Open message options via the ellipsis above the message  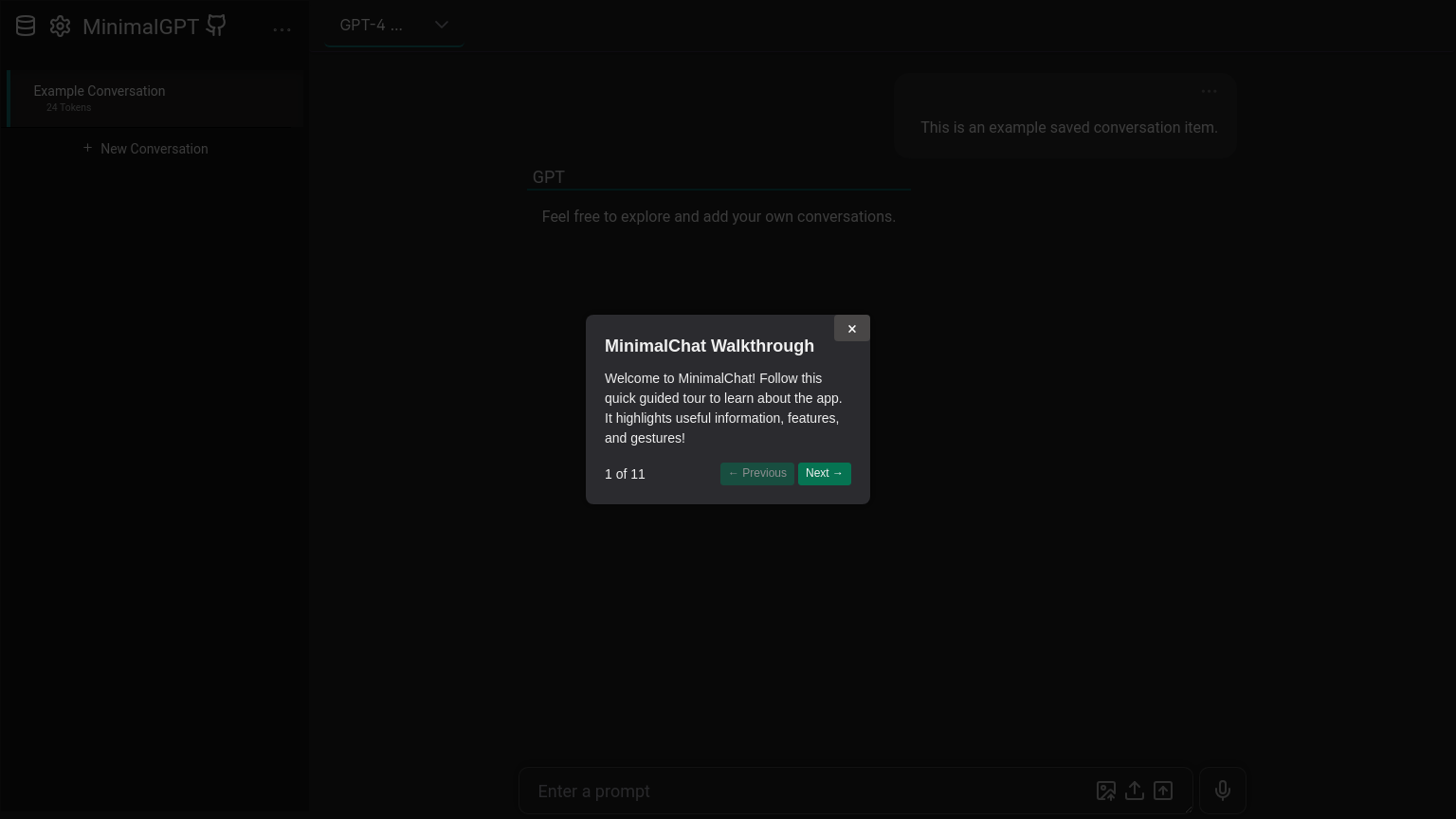point(1210,91)
